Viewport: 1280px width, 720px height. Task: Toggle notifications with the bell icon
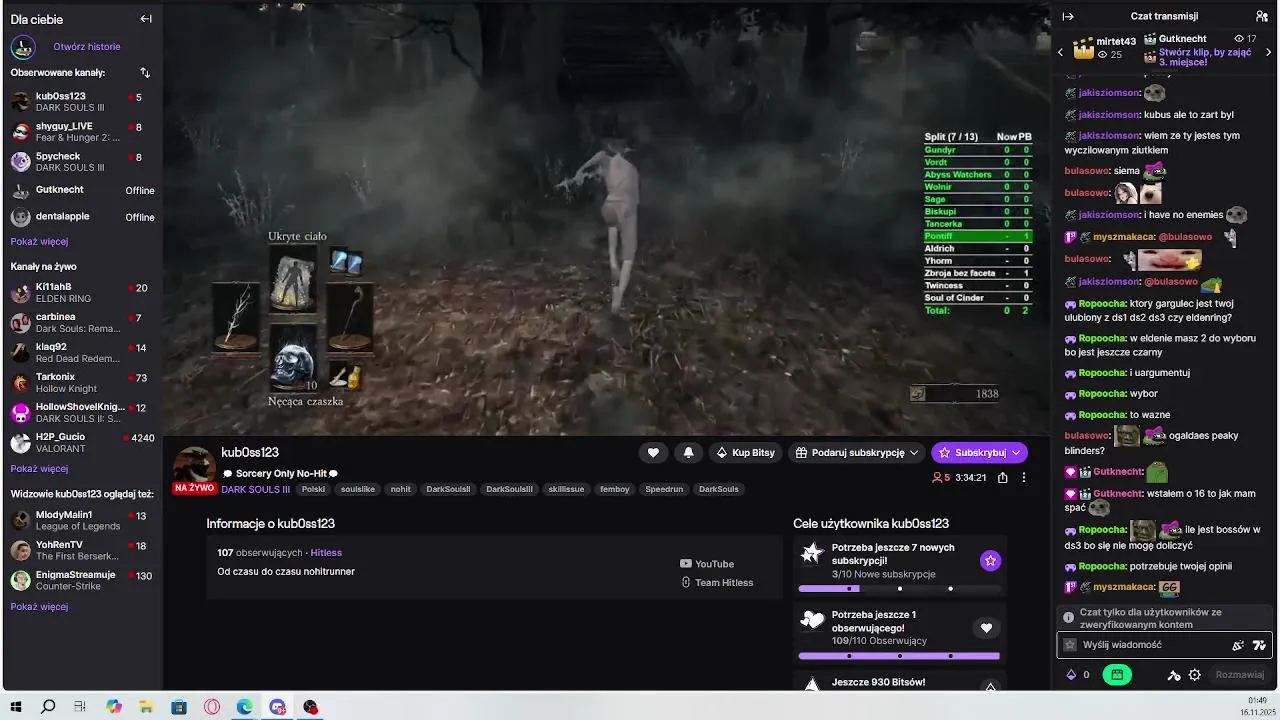(x=688, y=453)
